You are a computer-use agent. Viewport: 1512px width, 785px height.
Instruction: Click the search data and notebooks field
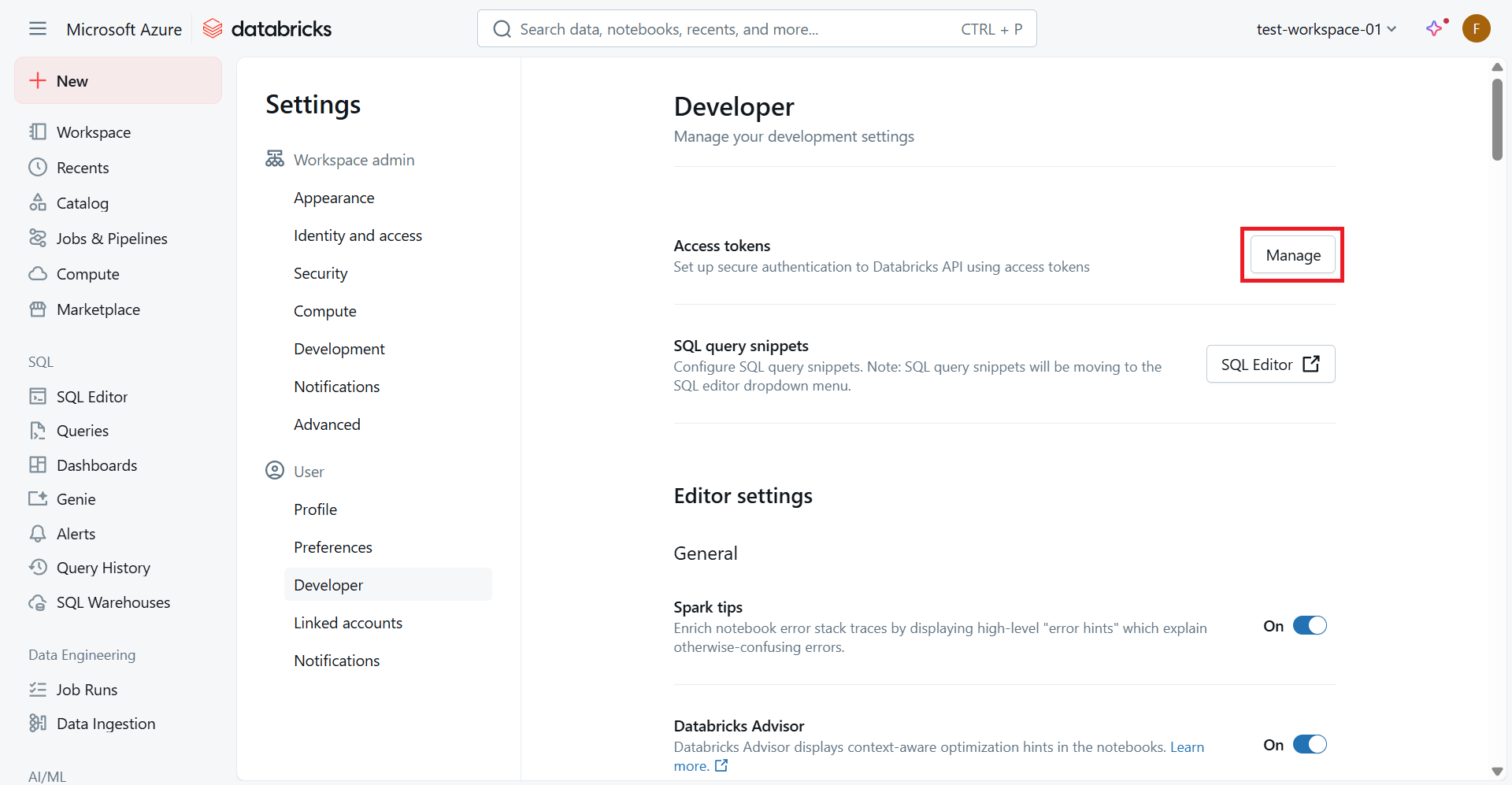pyautogui.click(x=757, y=29)
